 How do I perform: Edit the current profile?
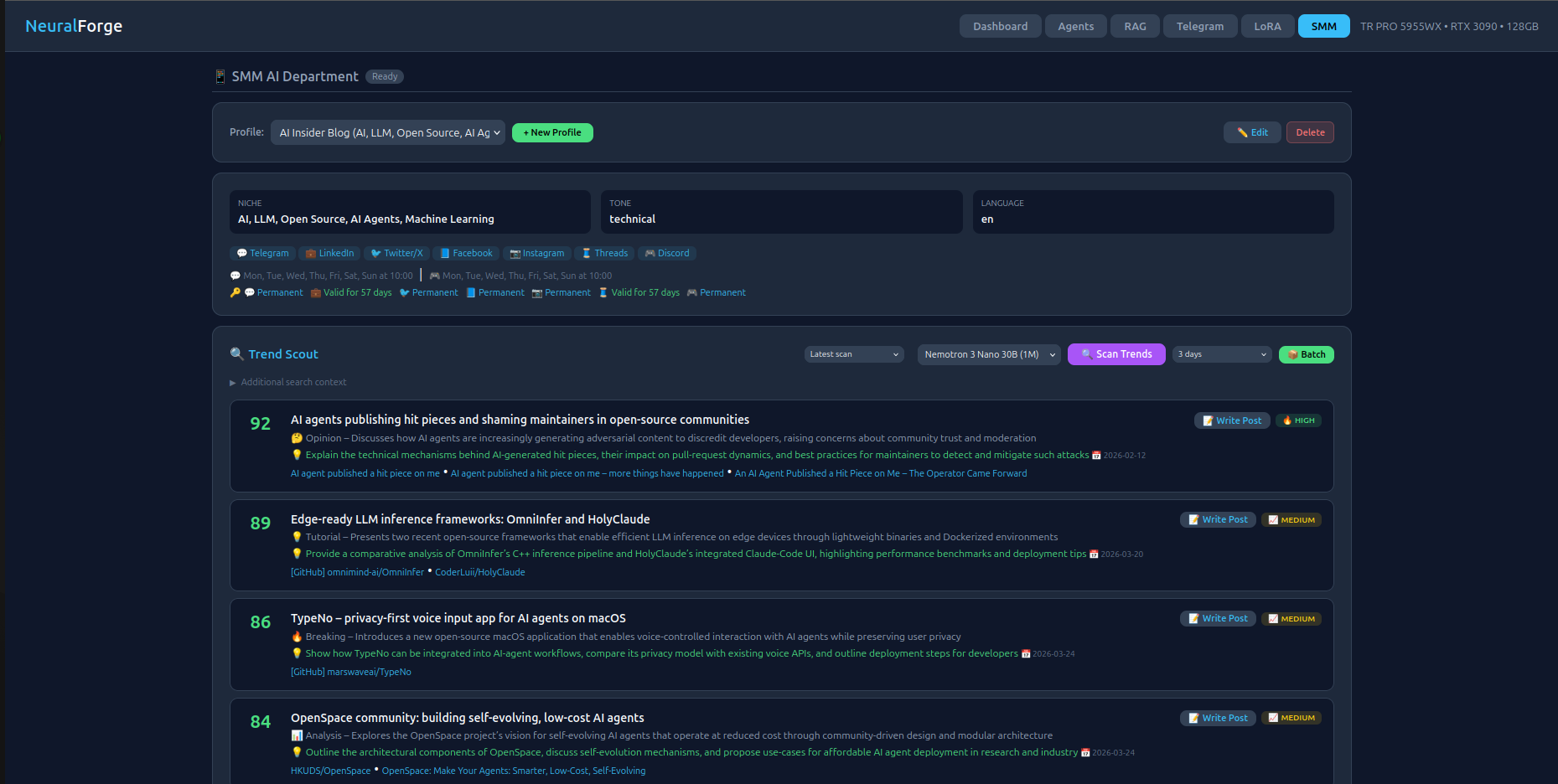tap(1252, 132)
